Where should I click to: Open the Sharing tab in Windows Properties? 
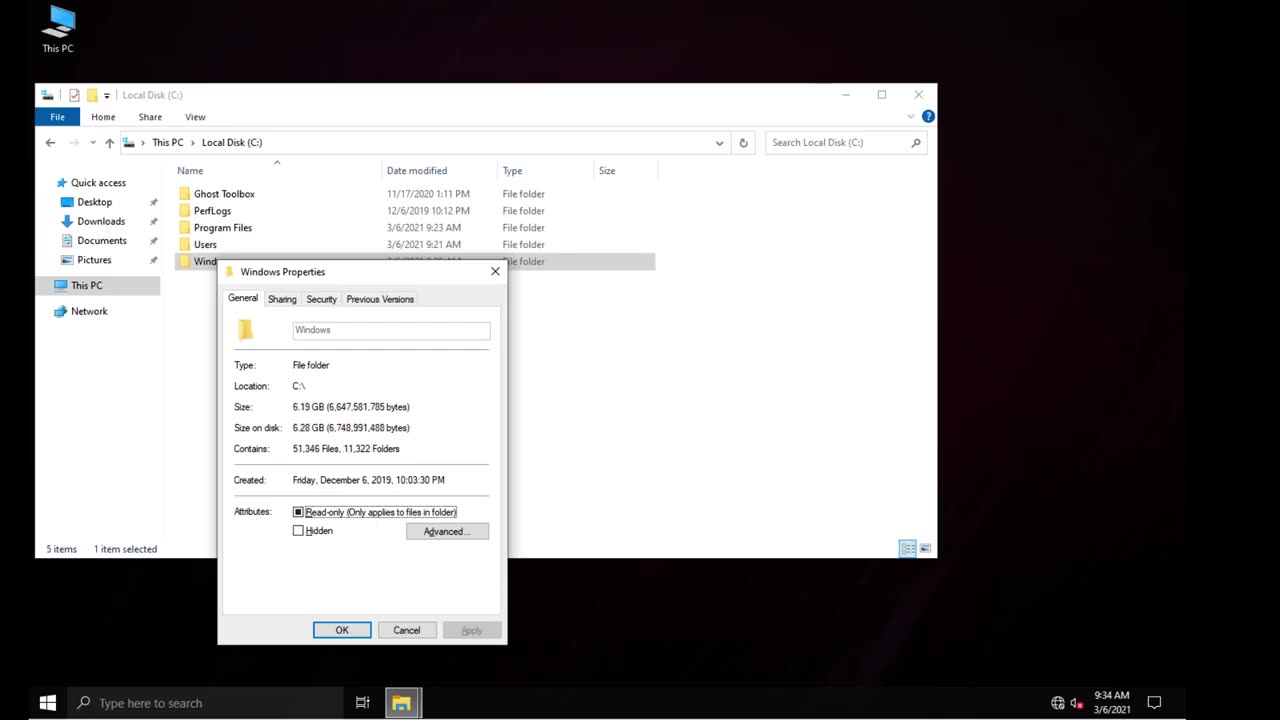282,299
